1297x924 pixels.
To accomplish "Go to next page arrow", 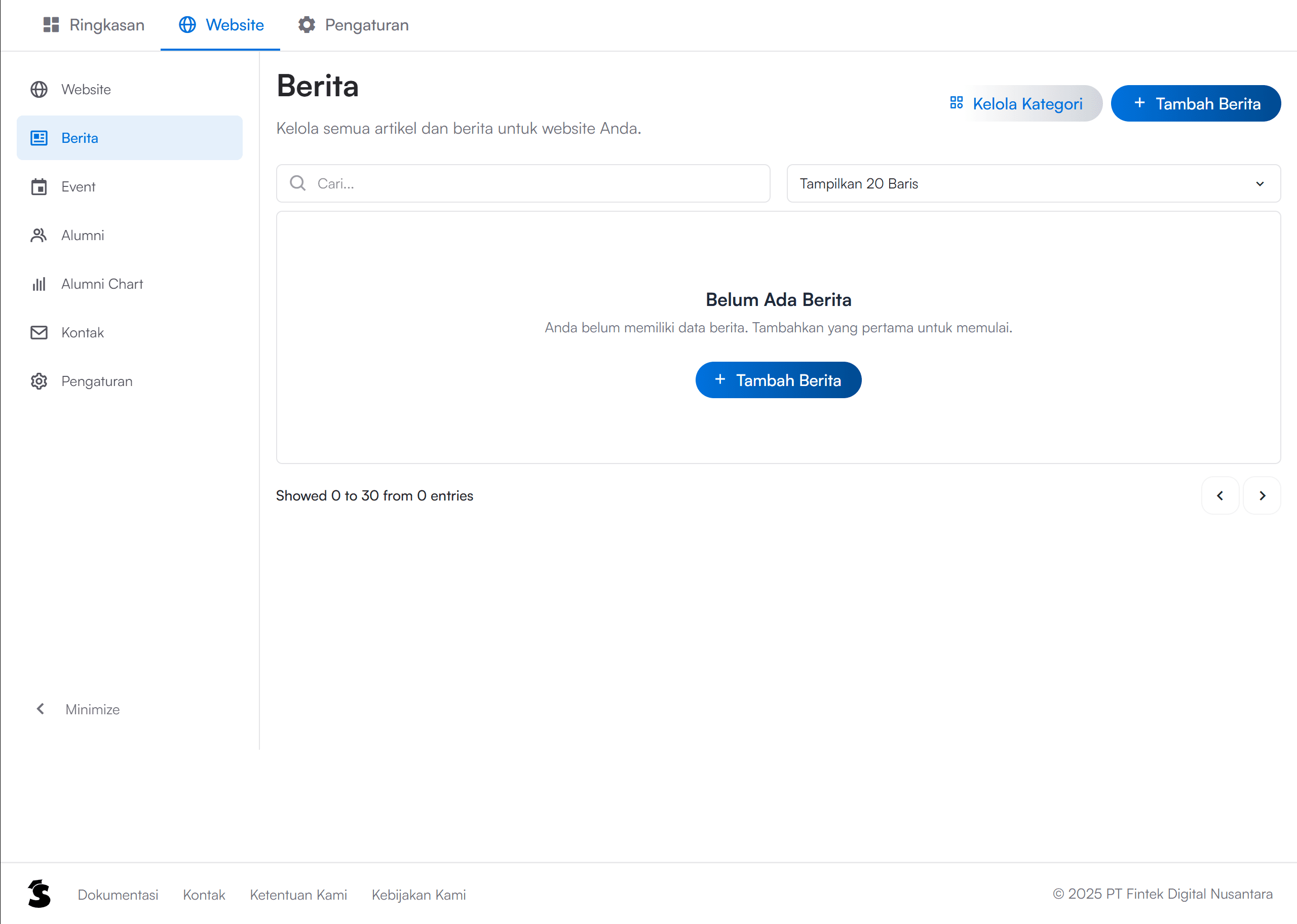I will (x=1262, y=495).
